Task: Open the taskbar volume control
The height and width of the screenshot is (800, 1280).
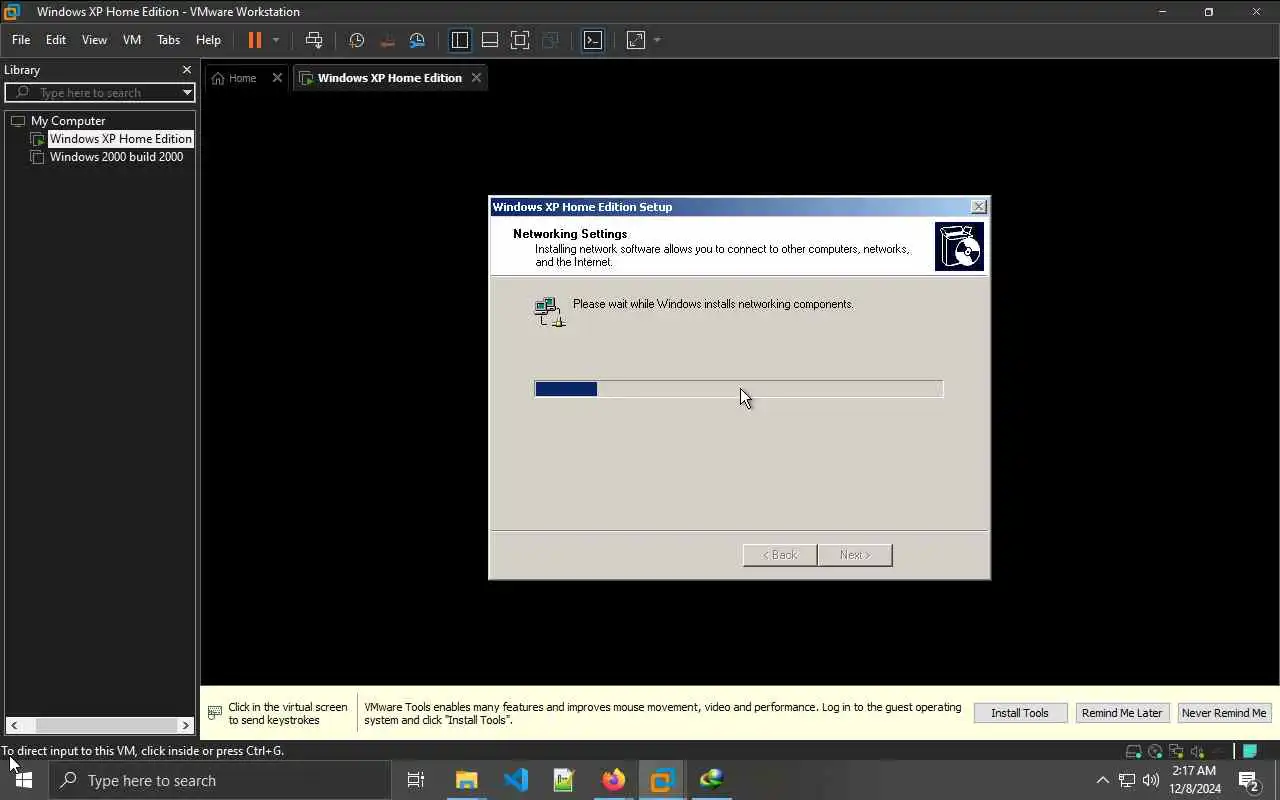Action: 1151,780
